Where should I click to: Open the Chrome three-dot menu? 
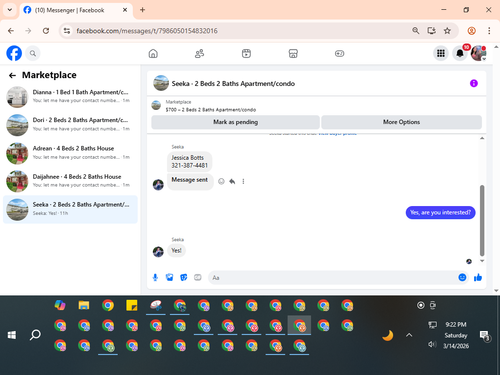tap(489, 31)
